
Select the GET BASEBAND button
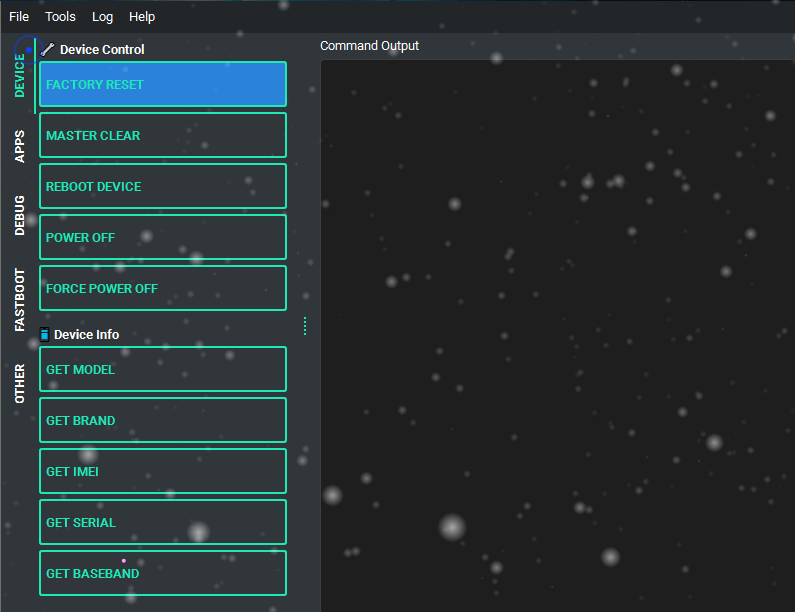point(163,573)
